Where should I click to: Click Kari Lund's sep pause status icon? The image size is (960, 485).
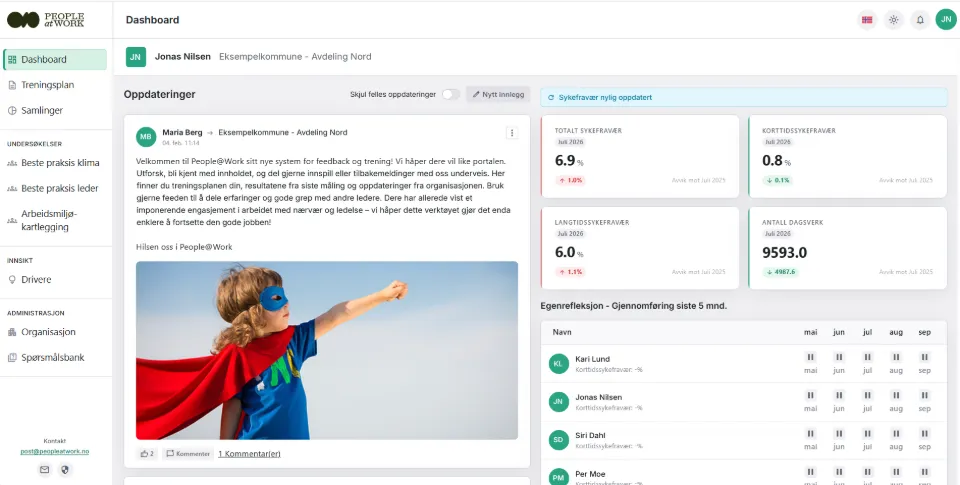coord(924,357)
